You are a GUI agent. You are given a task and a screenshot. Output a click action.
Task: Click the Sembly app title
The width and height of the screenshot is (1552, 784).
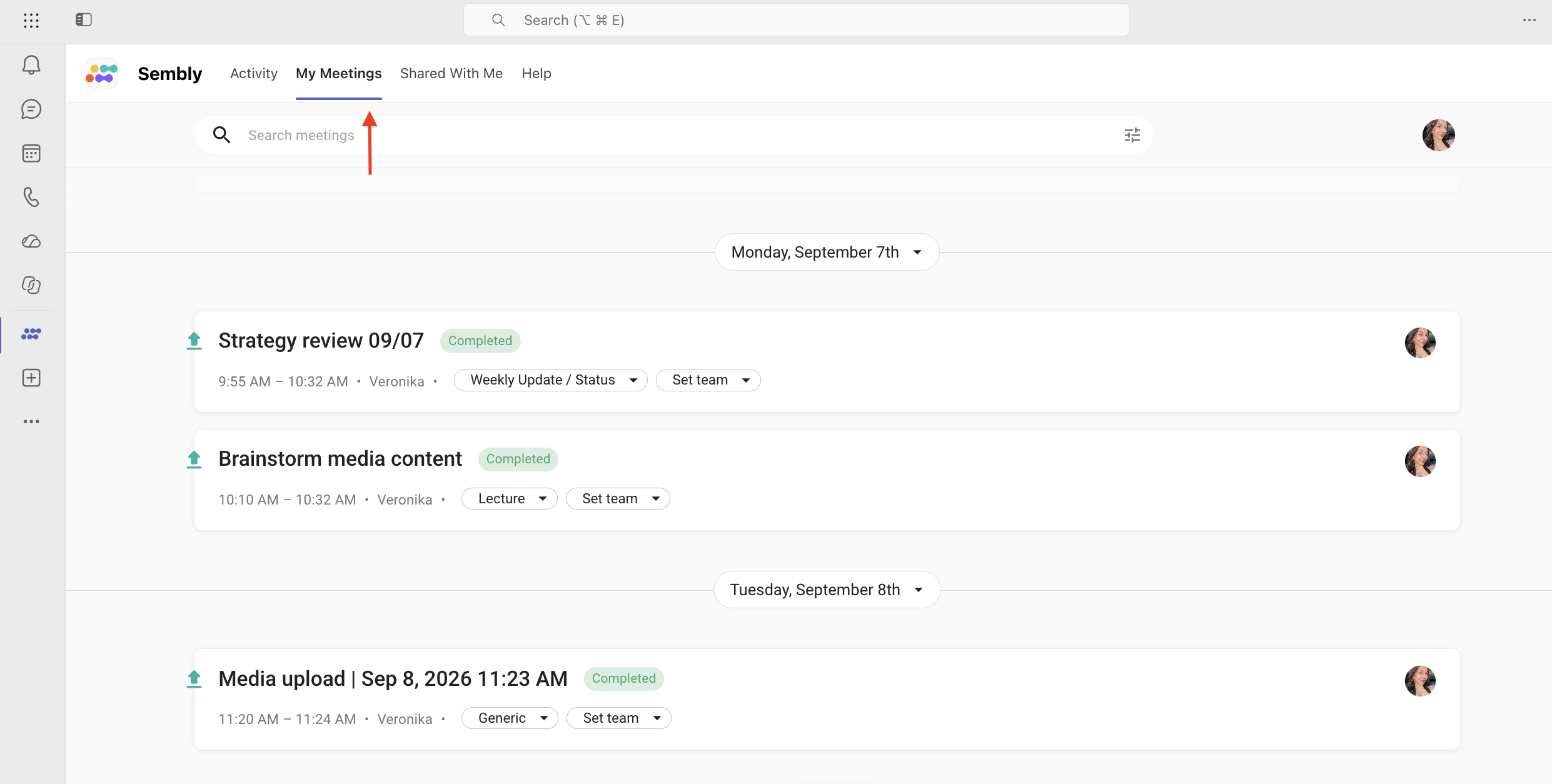click(169, 74)
